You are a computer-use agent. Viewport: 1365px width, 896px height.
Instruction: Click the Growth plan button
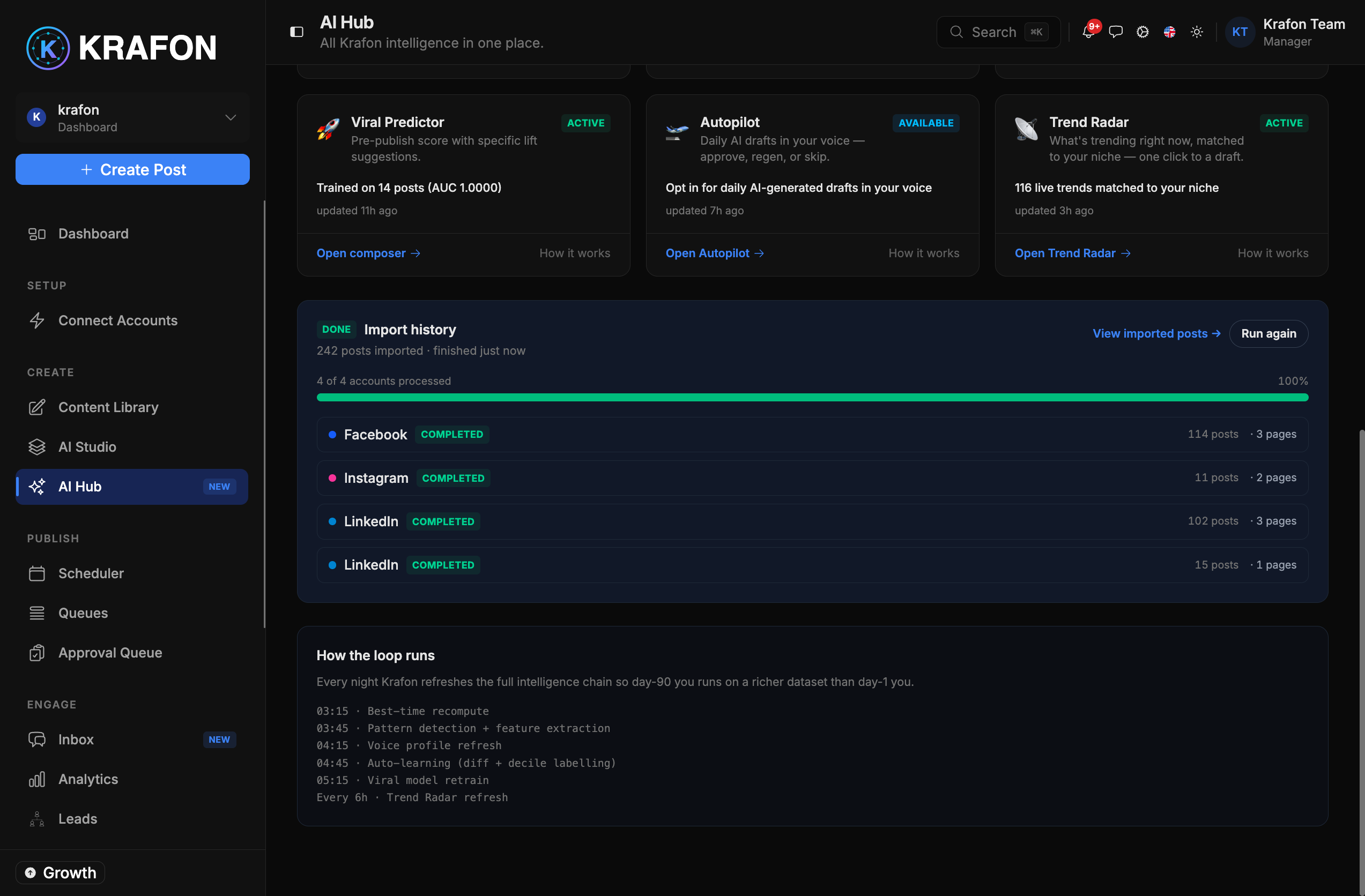point(60,872)
